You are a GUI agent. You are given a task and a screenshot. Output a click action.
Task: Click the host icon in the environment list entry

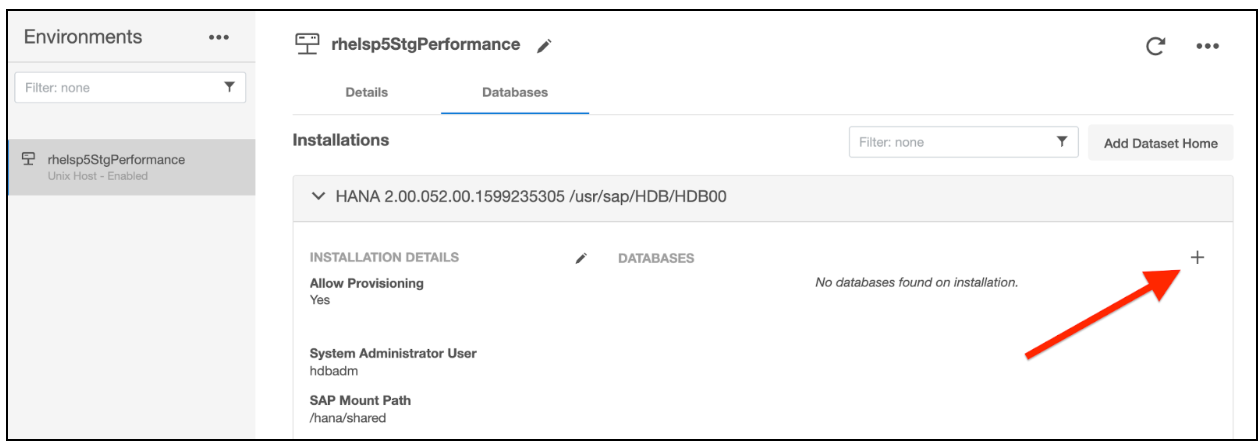tap(29, 160)
